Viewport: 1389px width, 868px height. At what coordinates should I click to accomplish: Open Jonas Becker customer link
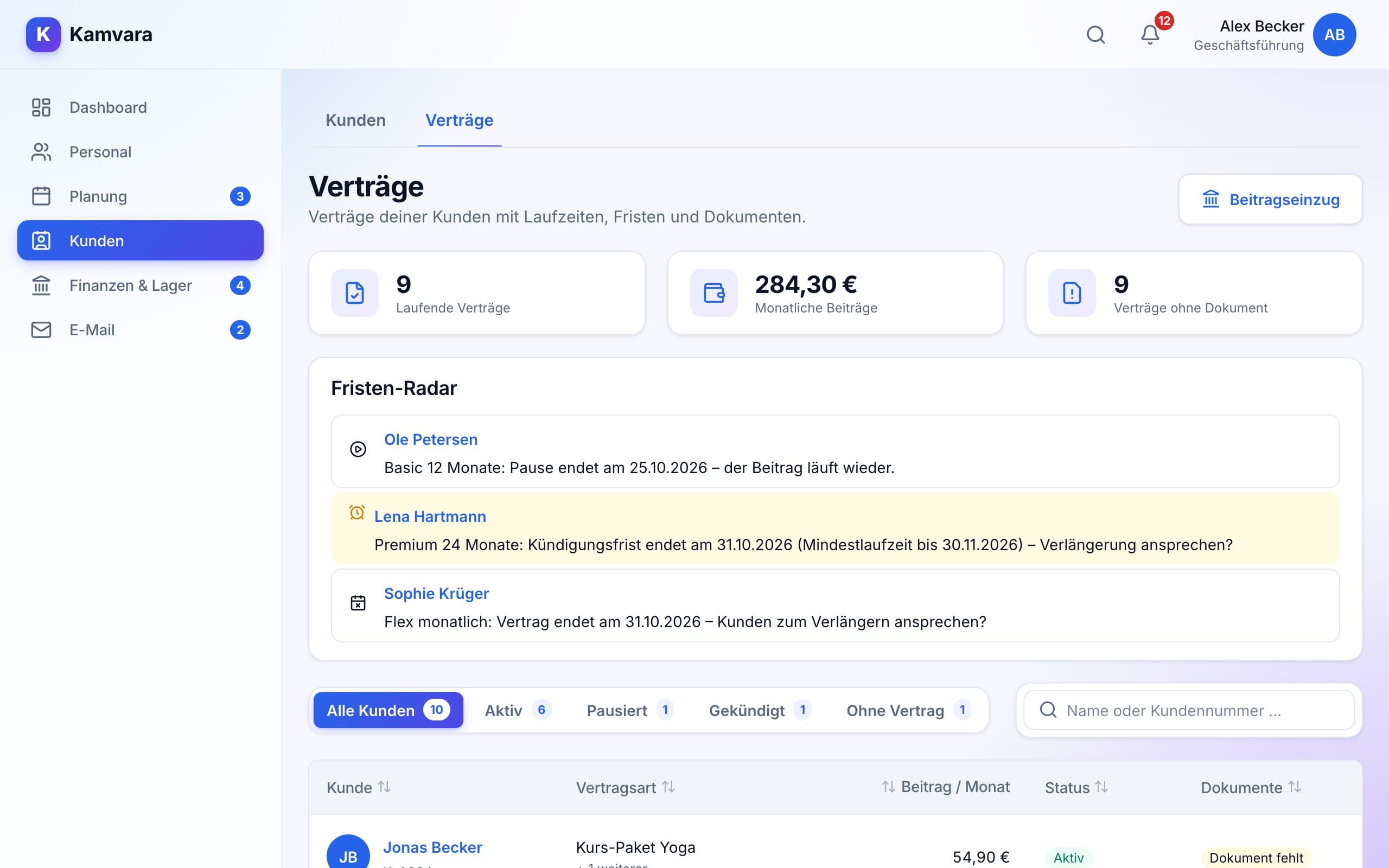(432, 848)
